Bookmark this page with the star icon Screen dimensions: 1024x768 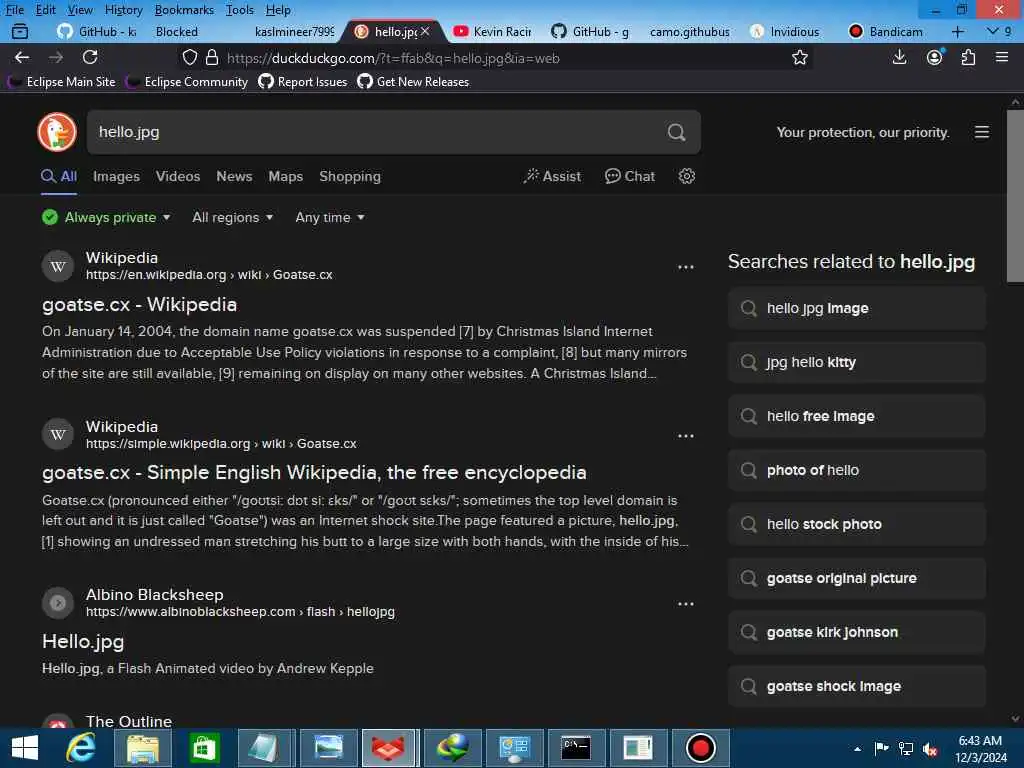[799, 57]
